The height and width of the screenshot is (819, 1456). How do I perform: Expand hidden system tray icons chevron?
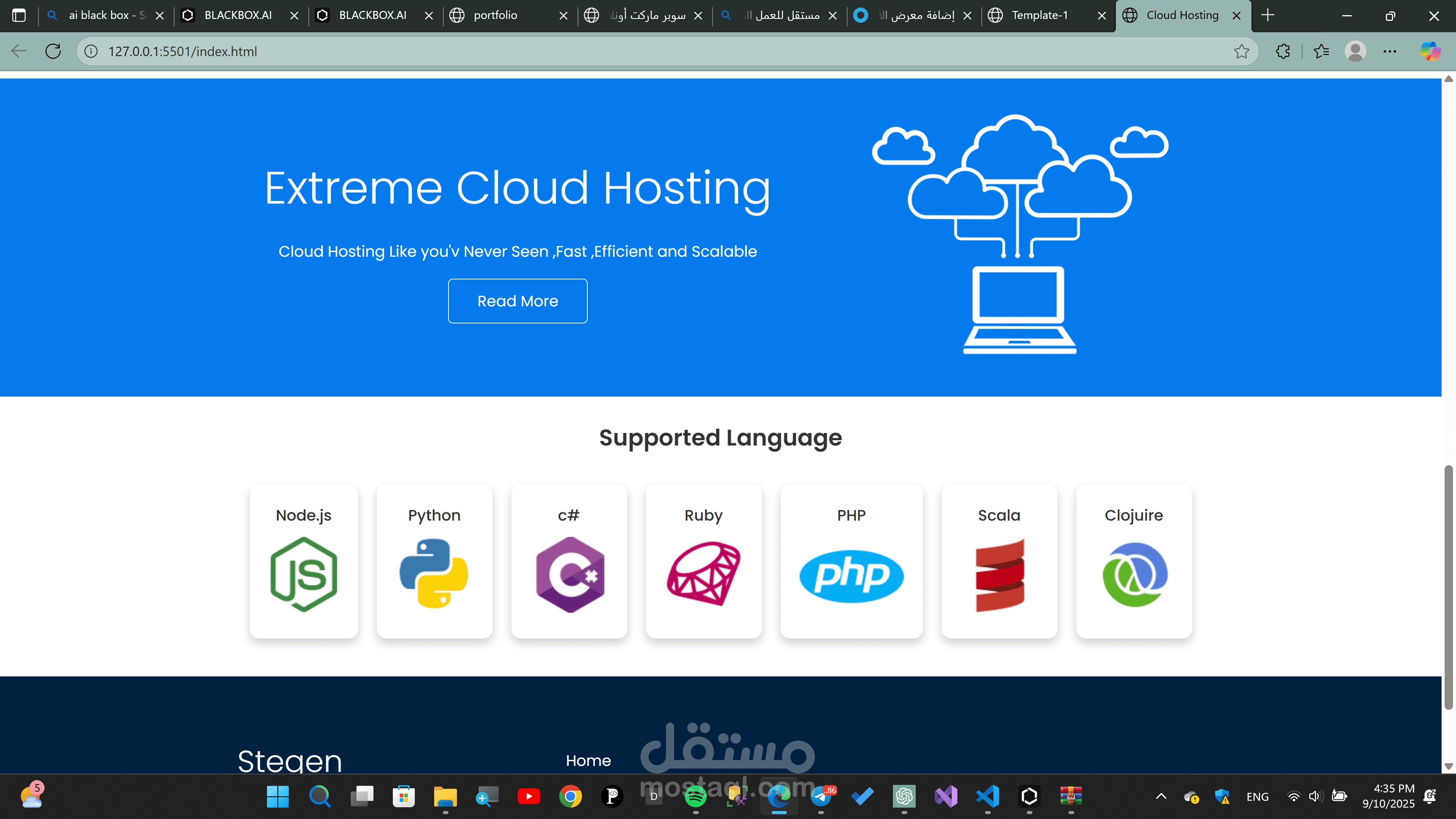pos(1161,796)
